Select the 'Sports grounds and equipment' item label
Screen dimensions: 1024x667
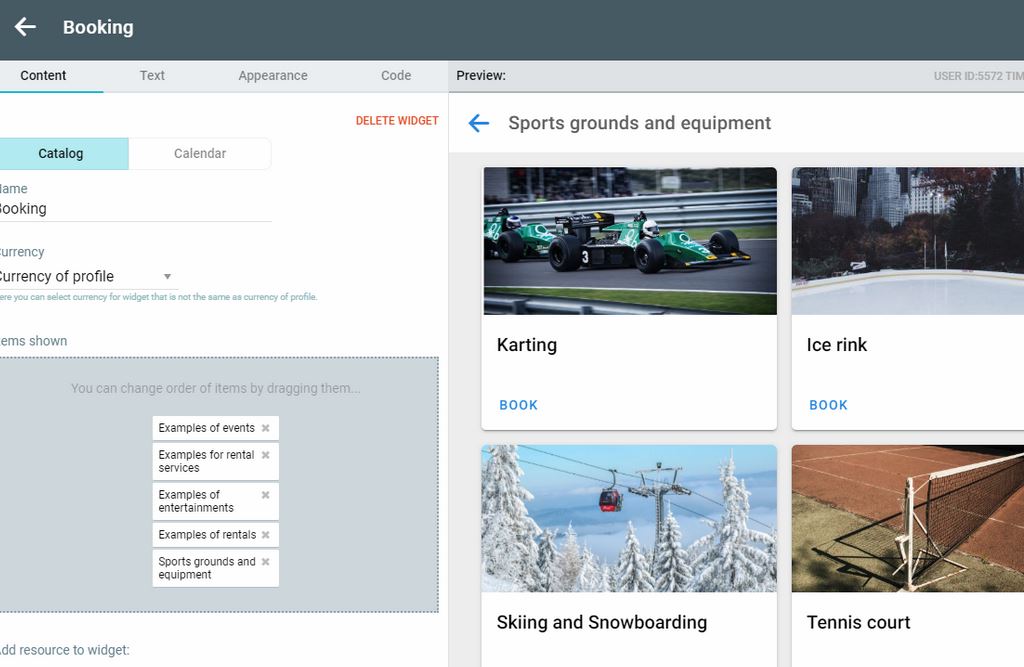pyautogui.click(x=207, y=568)
